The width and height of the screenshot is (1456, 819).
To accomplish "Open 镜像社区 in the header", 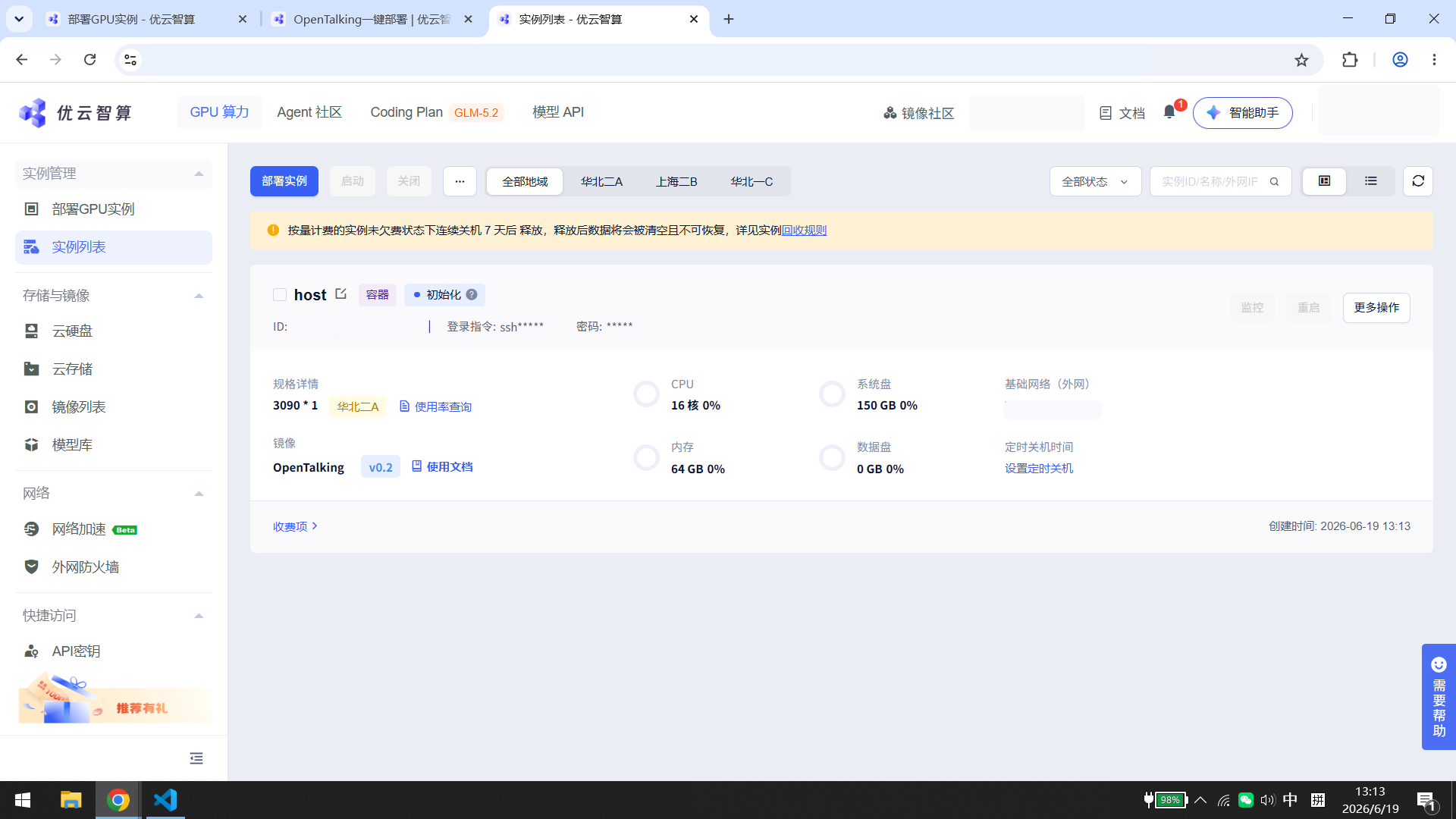I will click(x=918, y=113).
